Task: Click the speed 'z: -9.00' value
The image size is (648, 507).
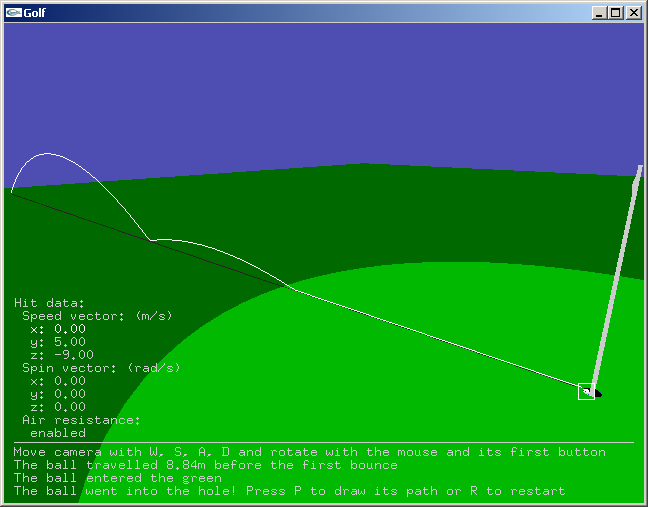Action: (62, 355)
